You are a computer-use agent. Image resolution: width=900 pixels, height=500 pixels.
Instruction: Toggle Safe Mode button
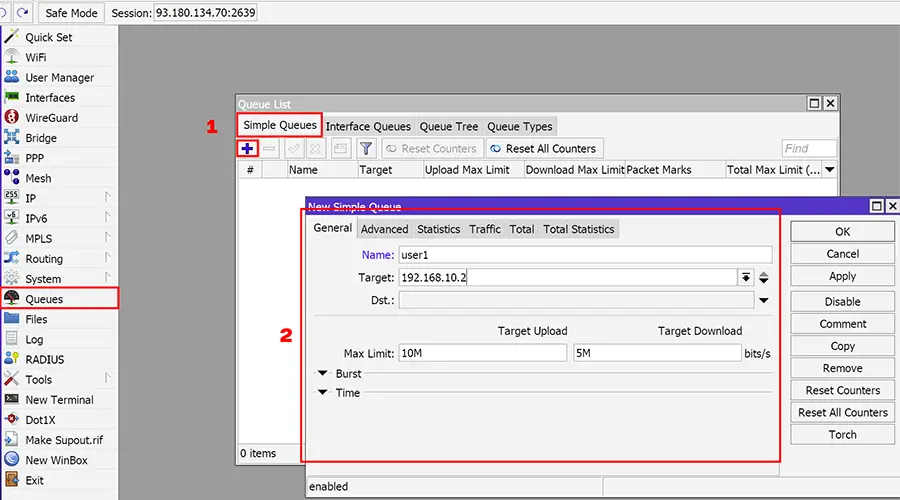71,13
